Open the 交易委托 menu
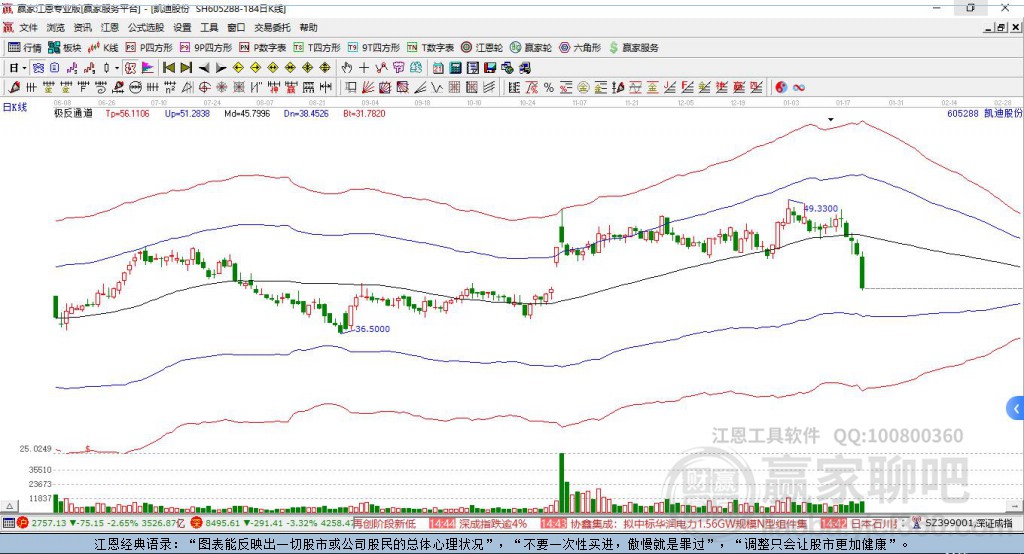 (272, 27)
